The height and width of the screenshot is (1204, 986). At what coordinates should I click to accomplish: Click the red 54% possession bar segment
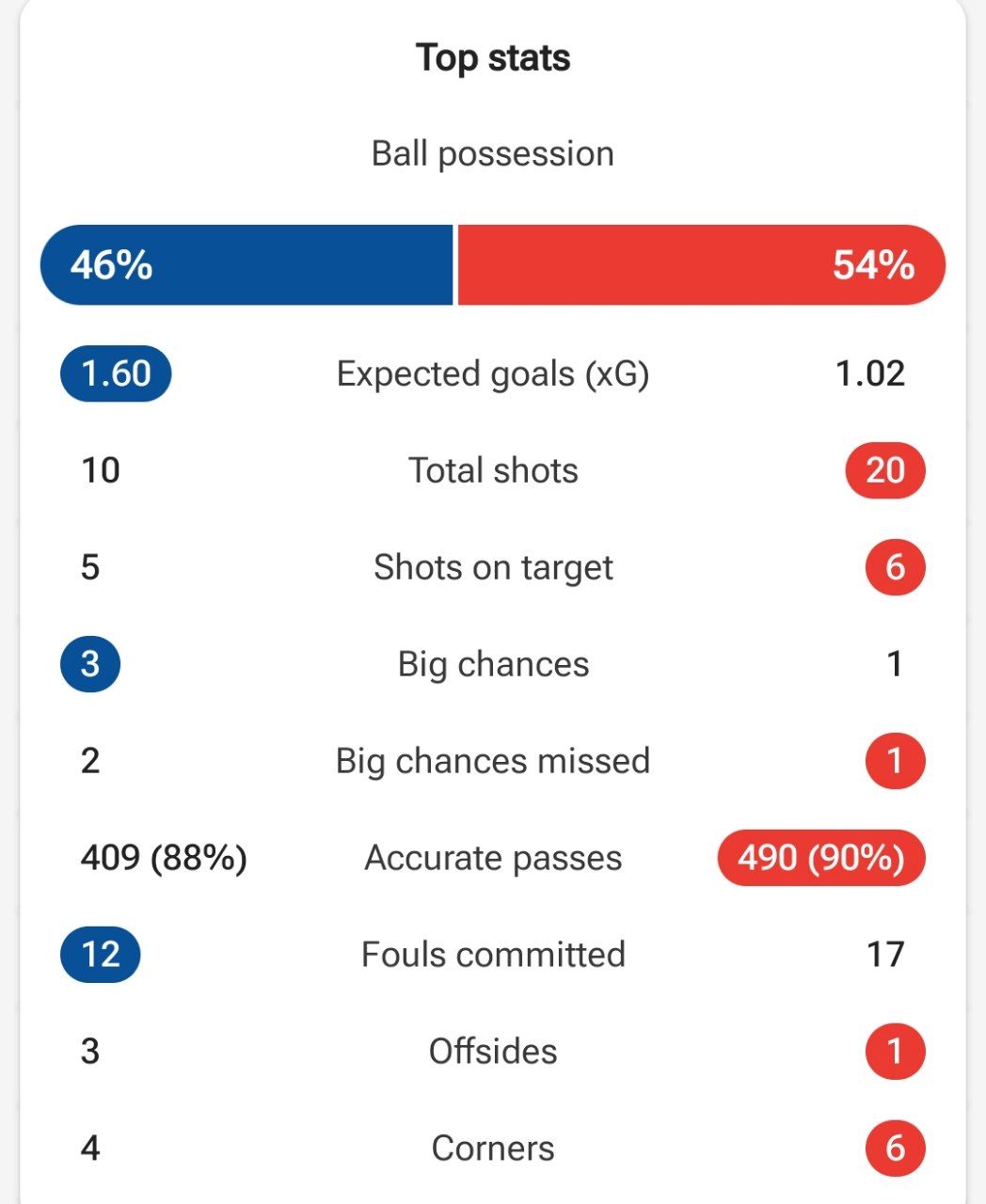pos(702,265)
